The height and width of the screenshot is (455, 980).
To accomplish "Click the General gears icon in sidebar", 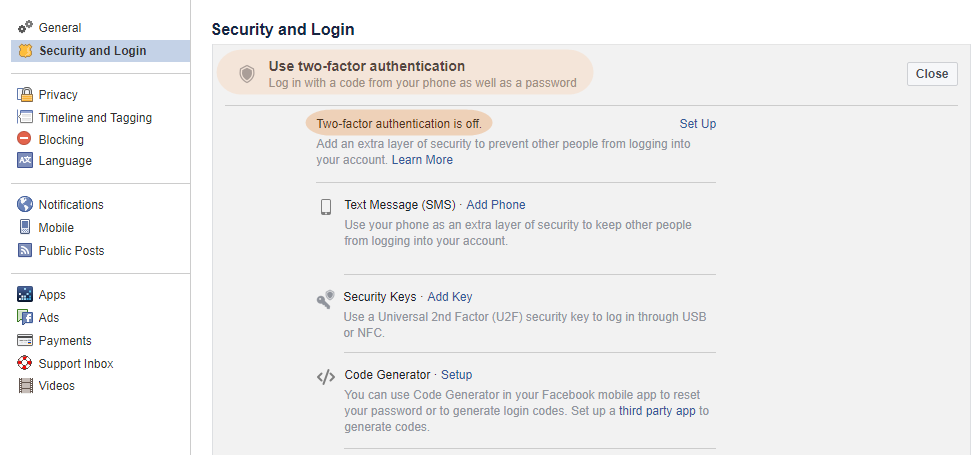I will coord(25,27).
